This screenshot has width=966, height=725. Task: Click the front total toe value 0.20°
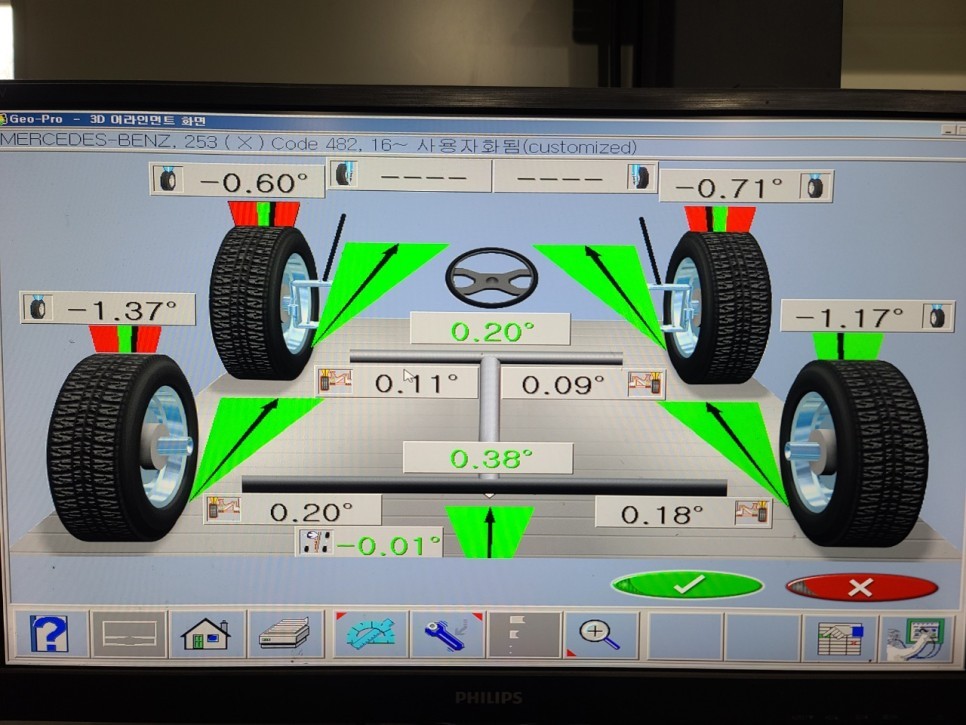point(489,330)
